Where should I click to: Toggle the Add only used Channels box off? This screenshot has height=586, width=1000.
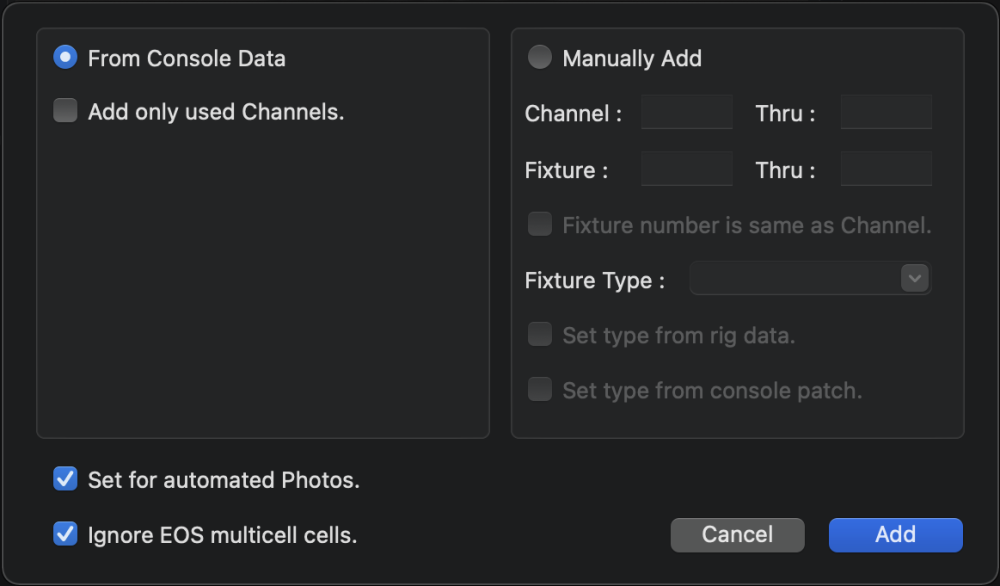click(x=64, y=110)
